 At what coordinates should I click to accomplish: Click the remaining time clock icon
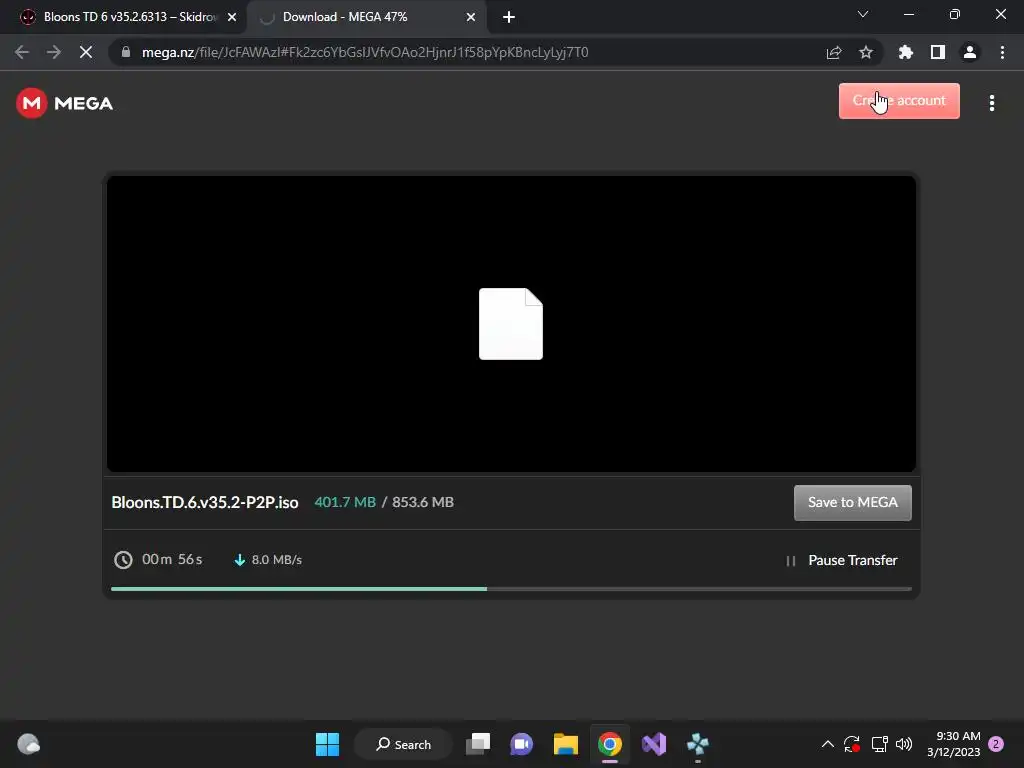tap(123, 560)
